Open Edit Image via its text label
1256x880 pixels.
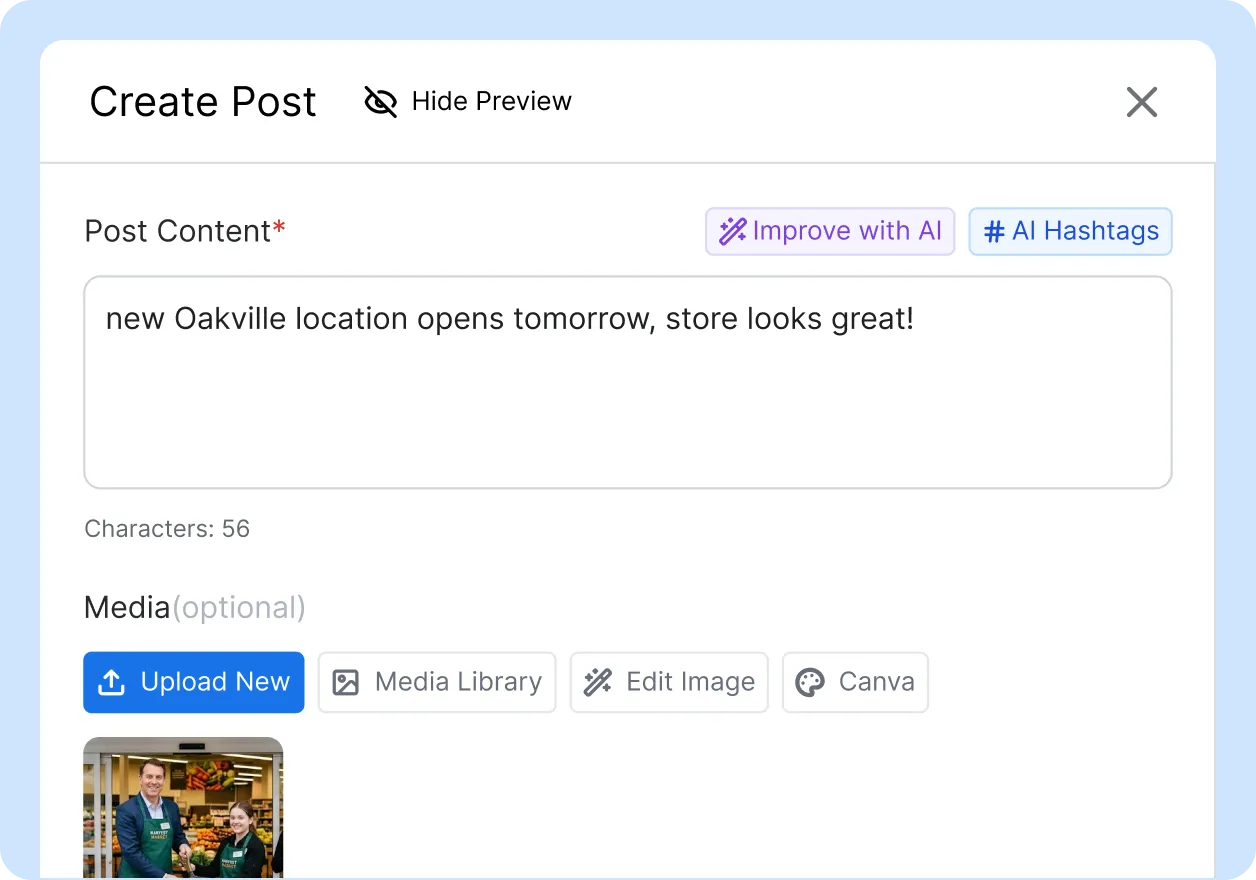tap(690, 682)
